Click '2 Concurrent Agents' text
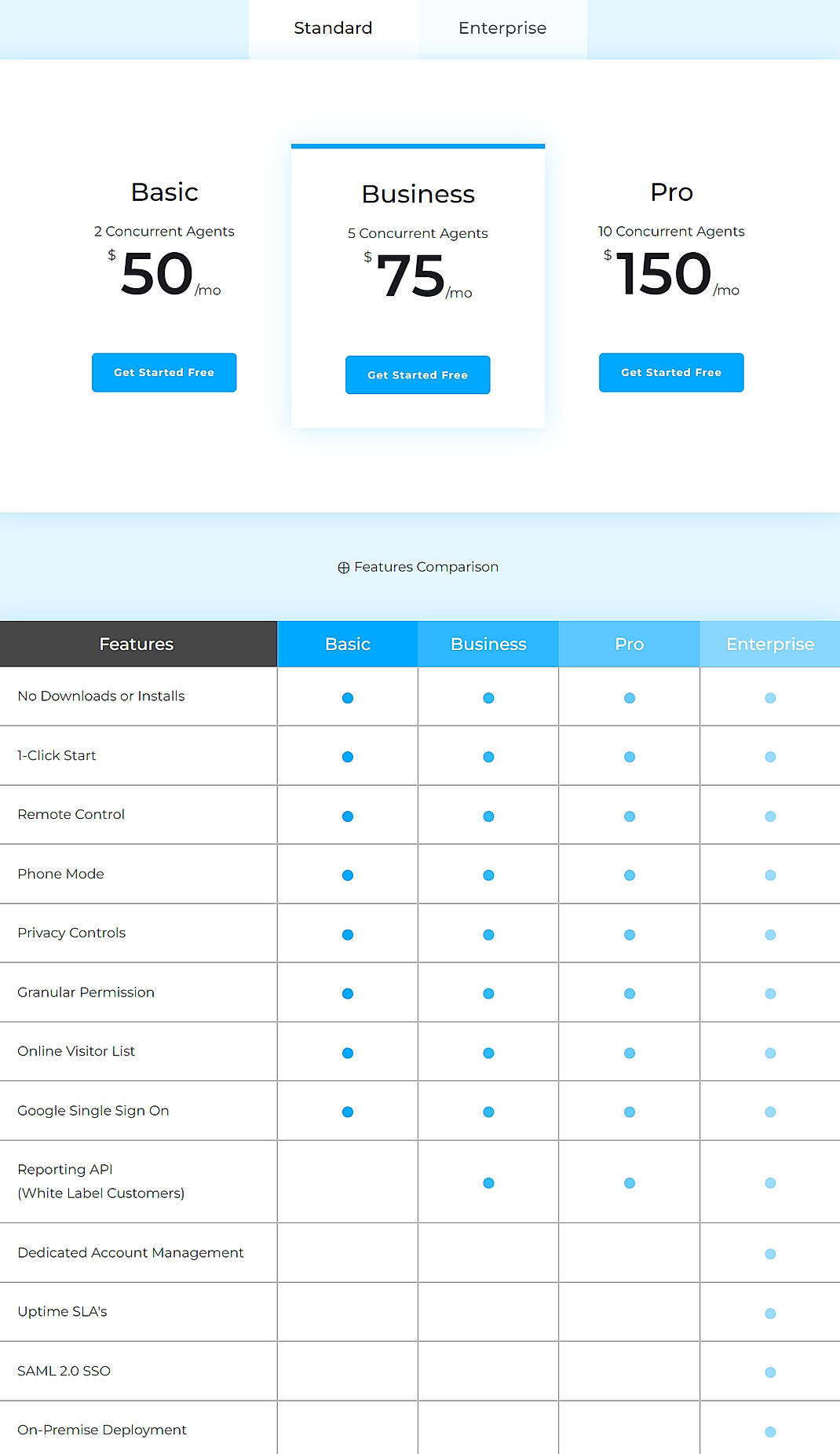 [164, 232]
